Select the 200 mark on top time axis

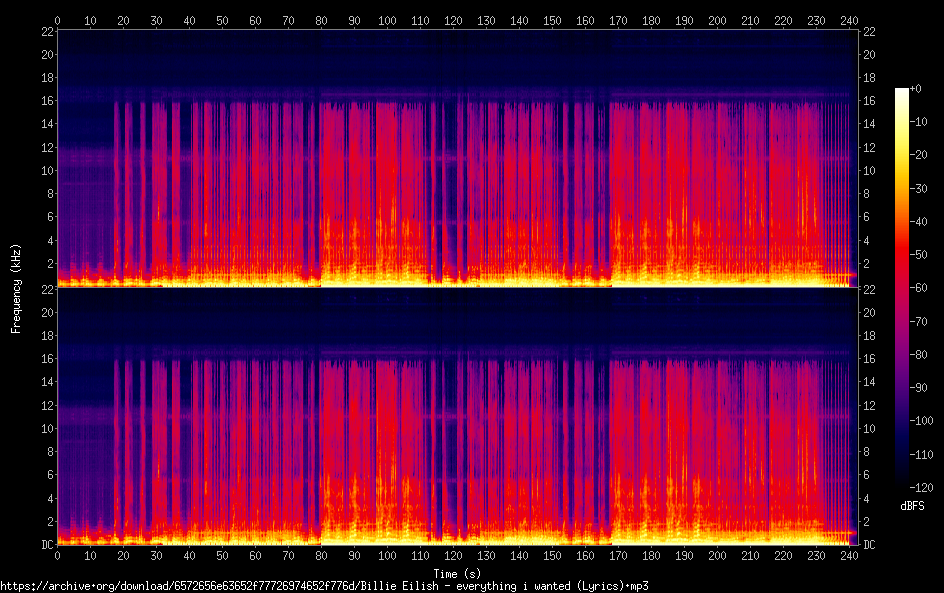coord(717,20)
